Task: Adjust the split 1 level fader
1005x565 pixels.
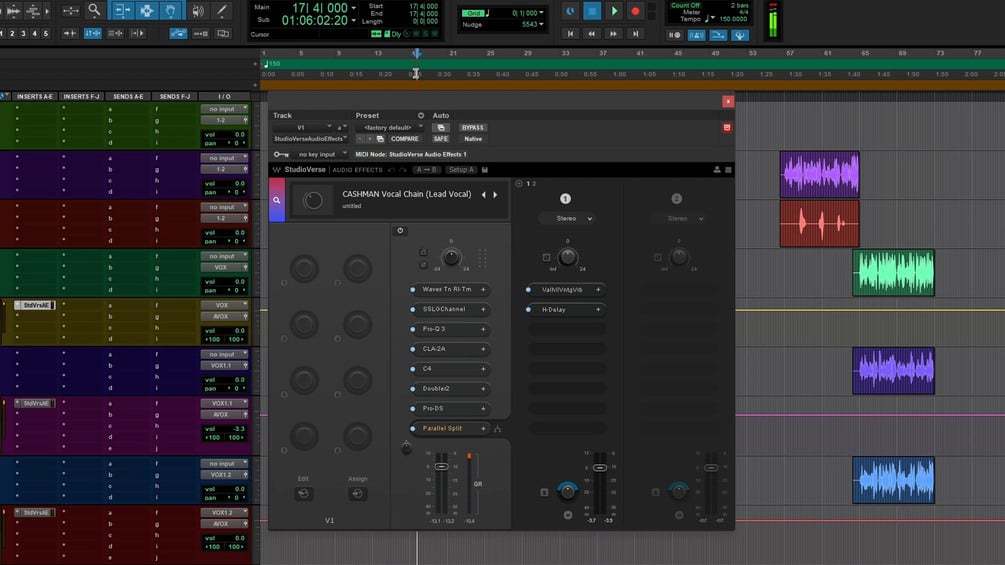Action: pyautogui.click(x=600, y=468)
